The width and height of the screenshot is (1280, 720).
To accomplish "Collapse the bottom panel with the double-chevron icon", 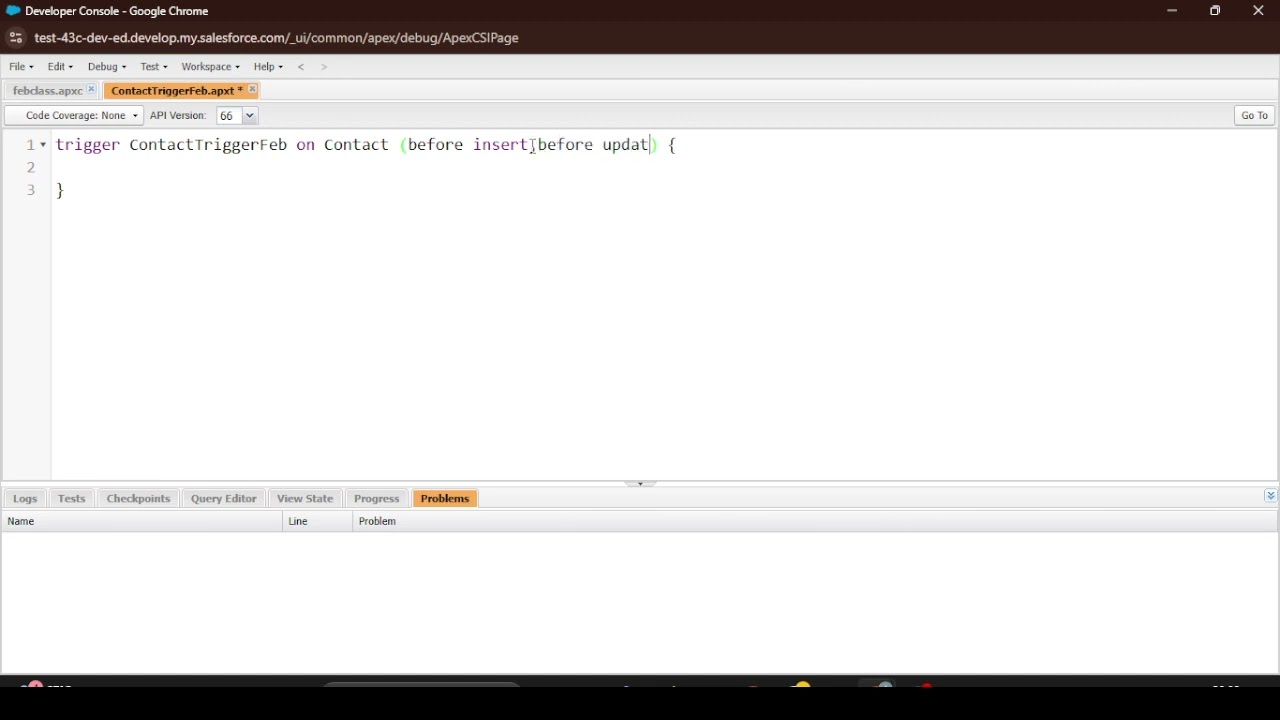I will tap(1270, 496).
